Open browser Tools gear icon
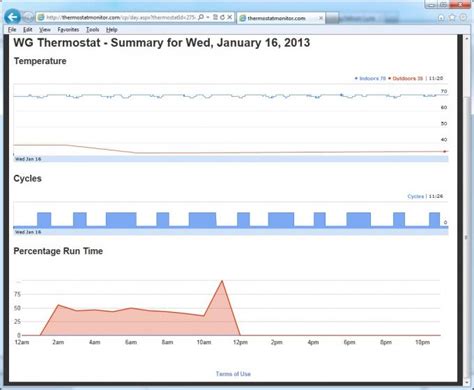 463,17
